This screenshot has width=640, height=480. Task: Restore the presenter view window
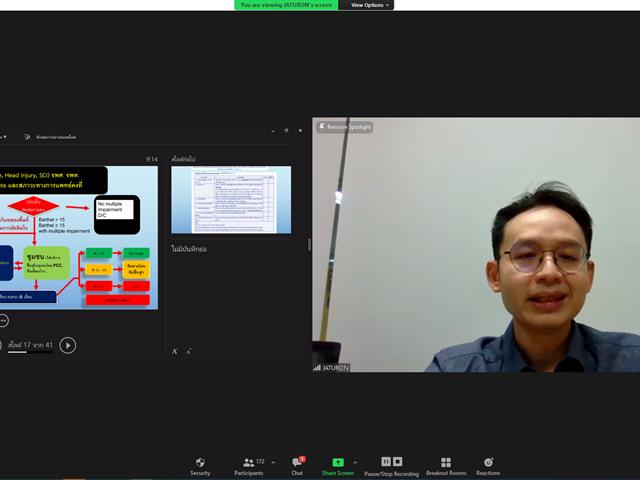[286, 131]
